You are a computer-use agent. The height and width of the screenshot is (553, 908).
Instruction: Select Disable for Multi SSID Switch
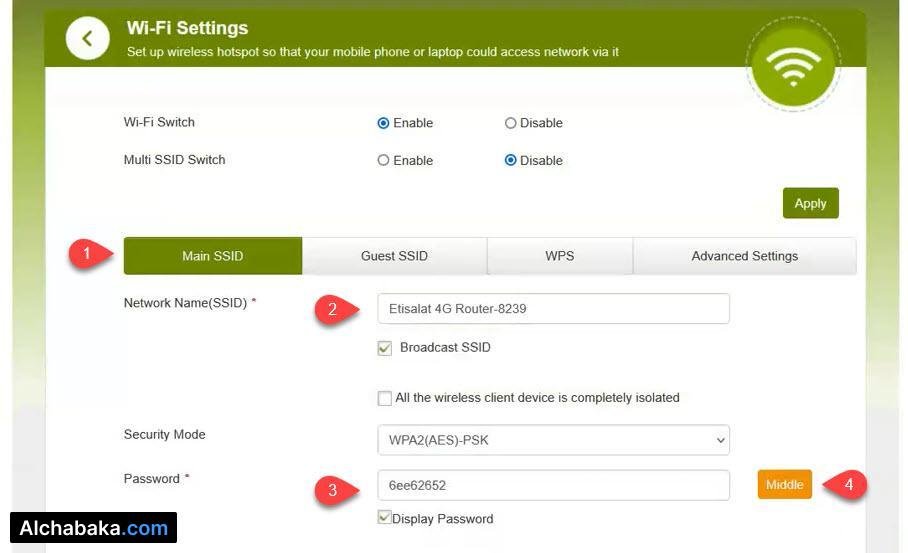(x=510, y=160)
